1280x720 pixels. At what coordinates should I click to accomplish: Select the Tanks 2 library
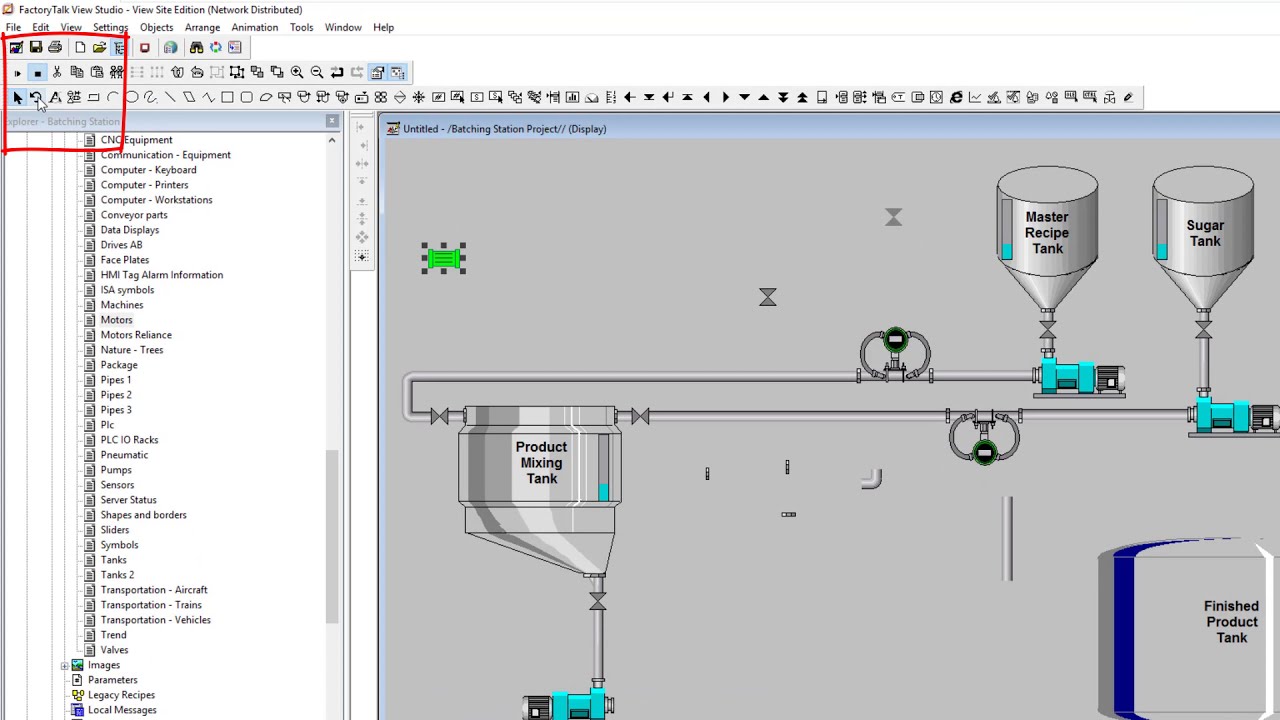pyautogui.click(x=117, y=575)
